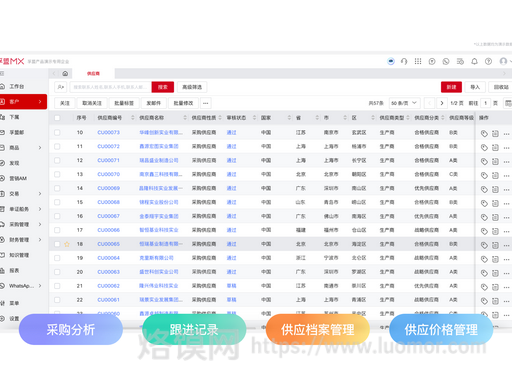This screenshot has height=384, width=512.
Task: Check the box for row 21
Action: point(57,286)
